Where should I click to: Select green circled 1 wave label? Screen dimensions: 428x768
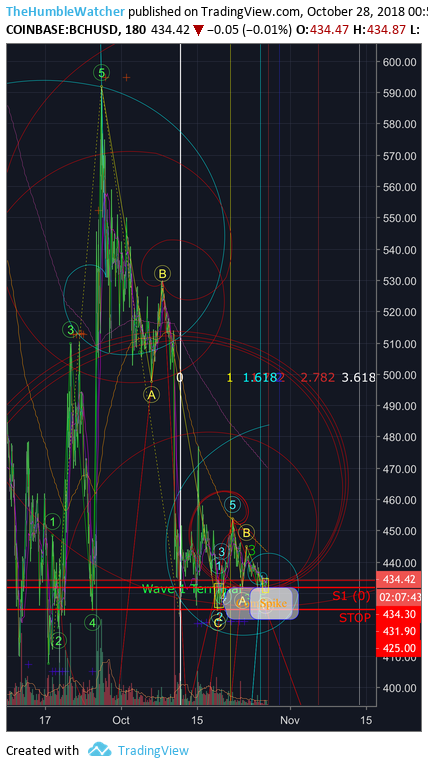click(x=53, y=522)
